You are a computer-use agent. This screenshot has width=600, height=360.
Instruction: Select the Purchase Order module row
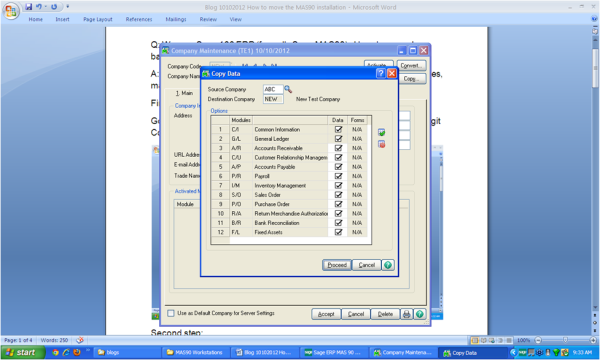pos(289,204)
